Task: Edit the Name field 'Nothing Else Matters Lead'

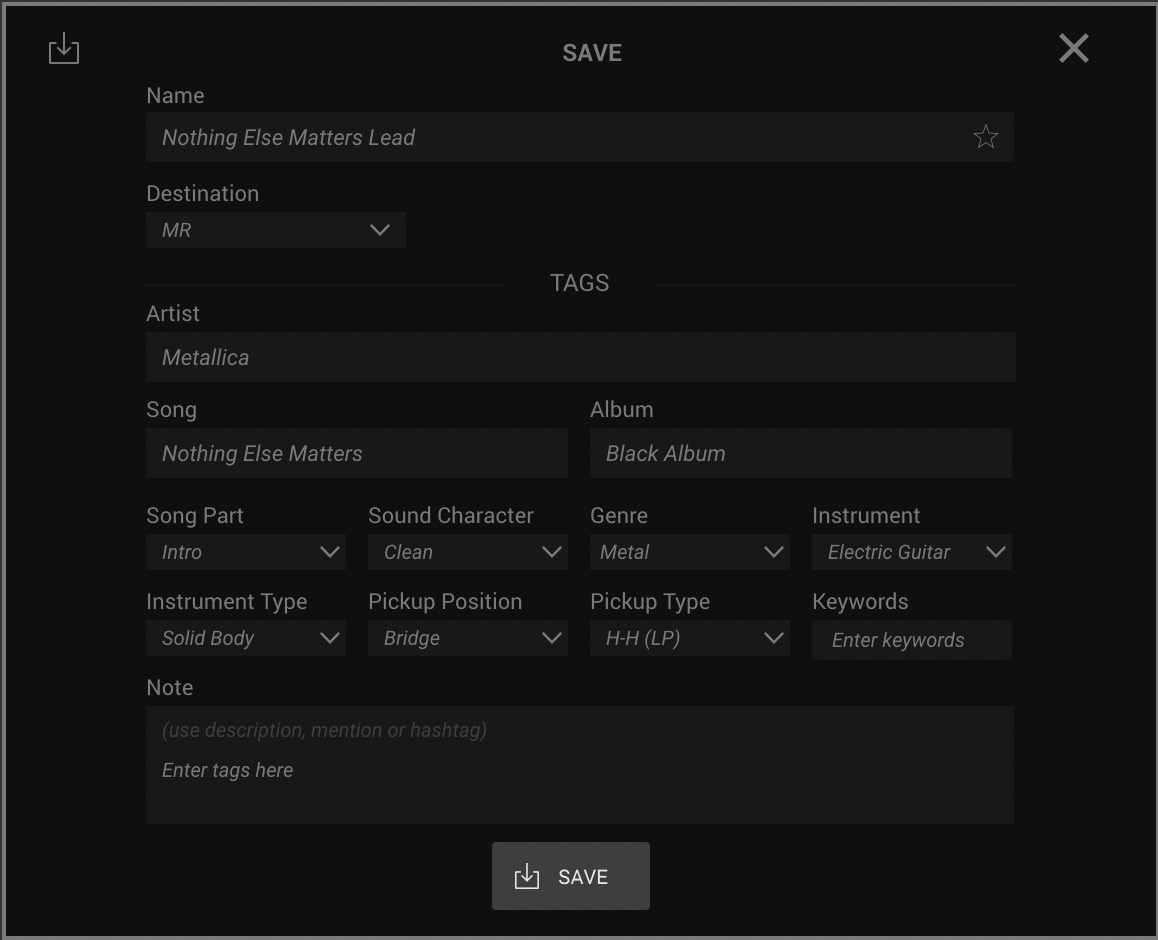Action: [x=580, y=137]
